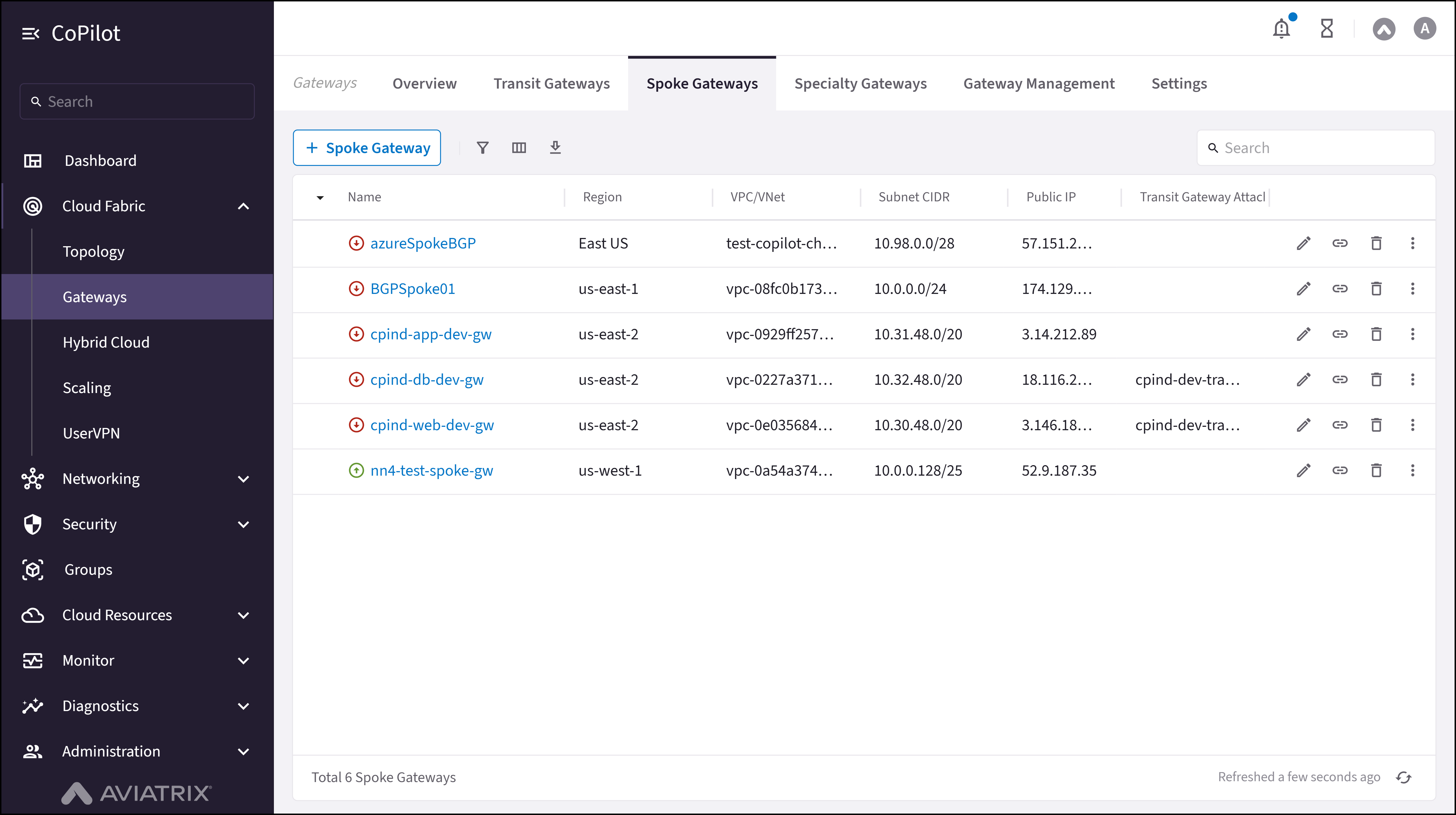This screenshot has width=1456, height=815.
Task: Expand the Security menu section
Action: [243, 524]
